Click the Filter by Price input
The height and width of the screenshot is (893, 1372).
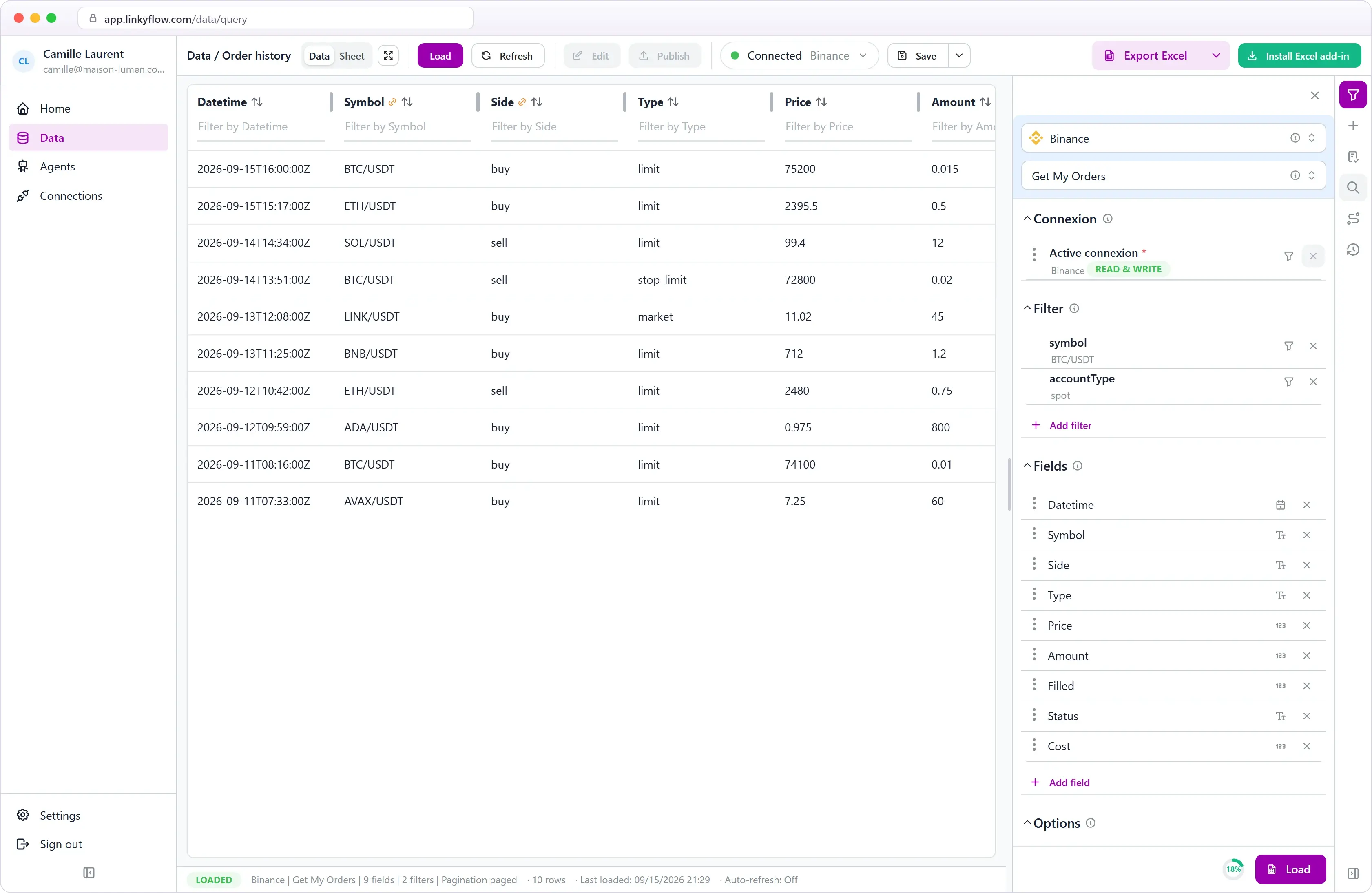pyautogui.click(x=848, y=127)
